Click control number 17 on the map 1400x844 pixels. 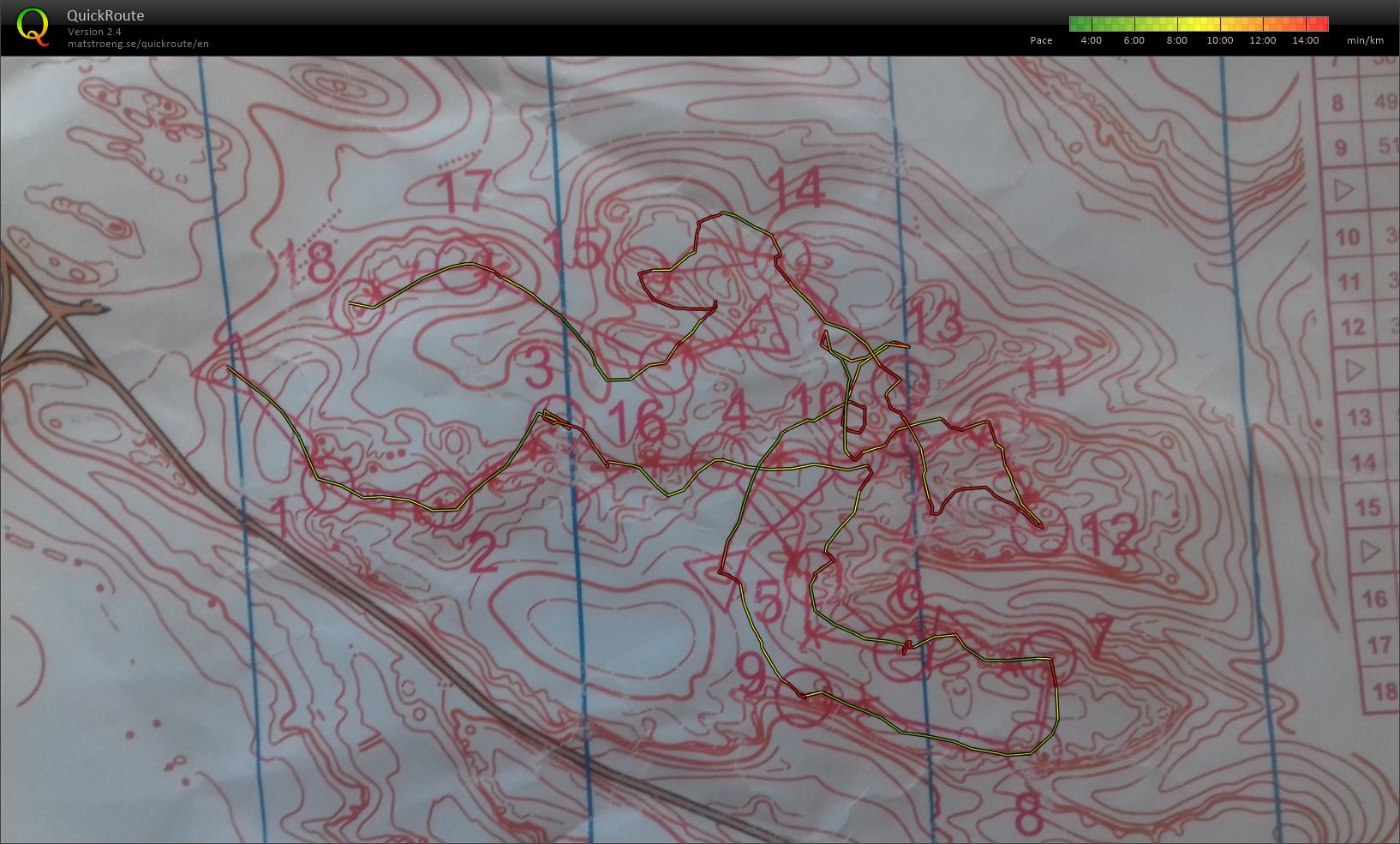466,190
